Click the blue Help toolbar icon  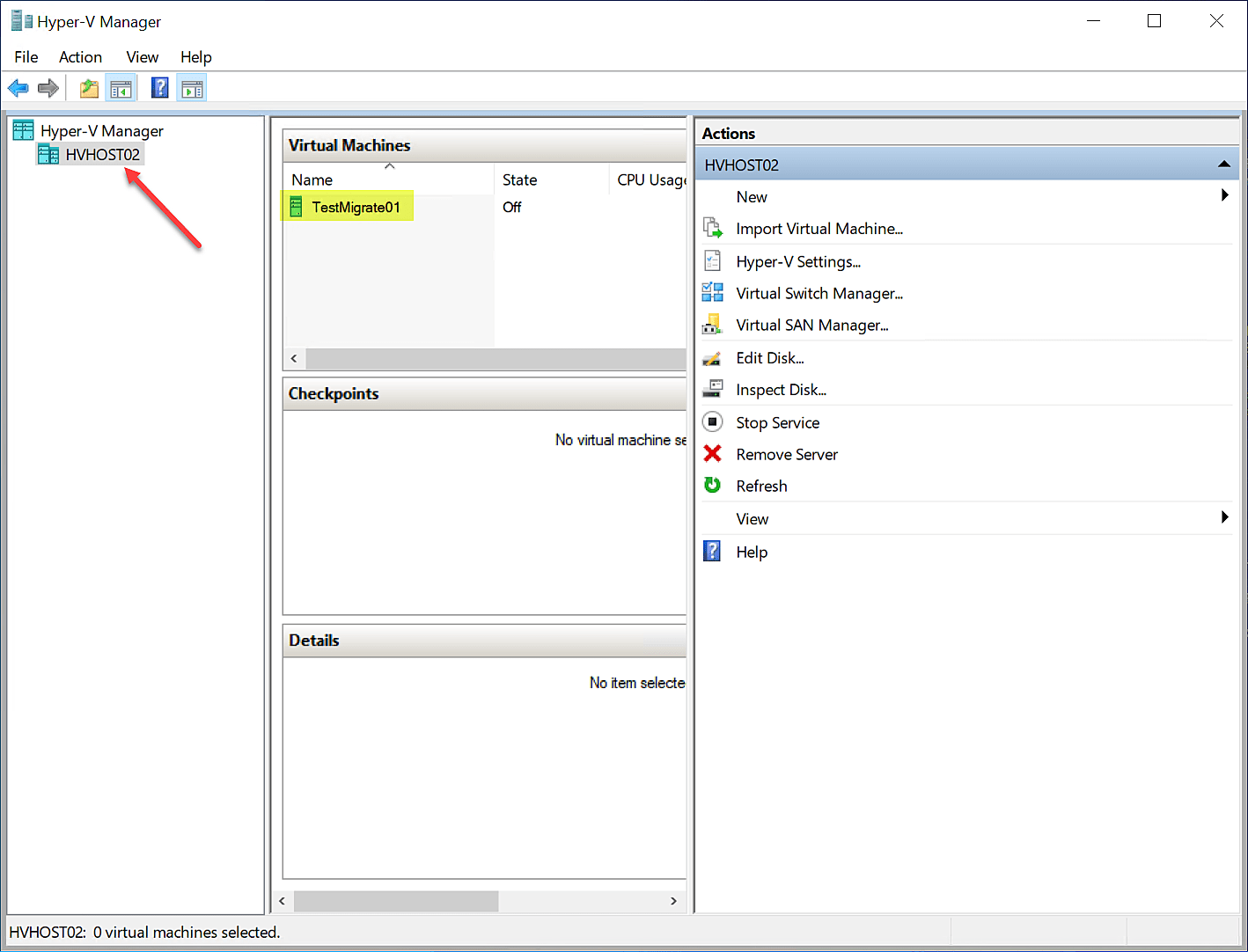tap(160, 88)
